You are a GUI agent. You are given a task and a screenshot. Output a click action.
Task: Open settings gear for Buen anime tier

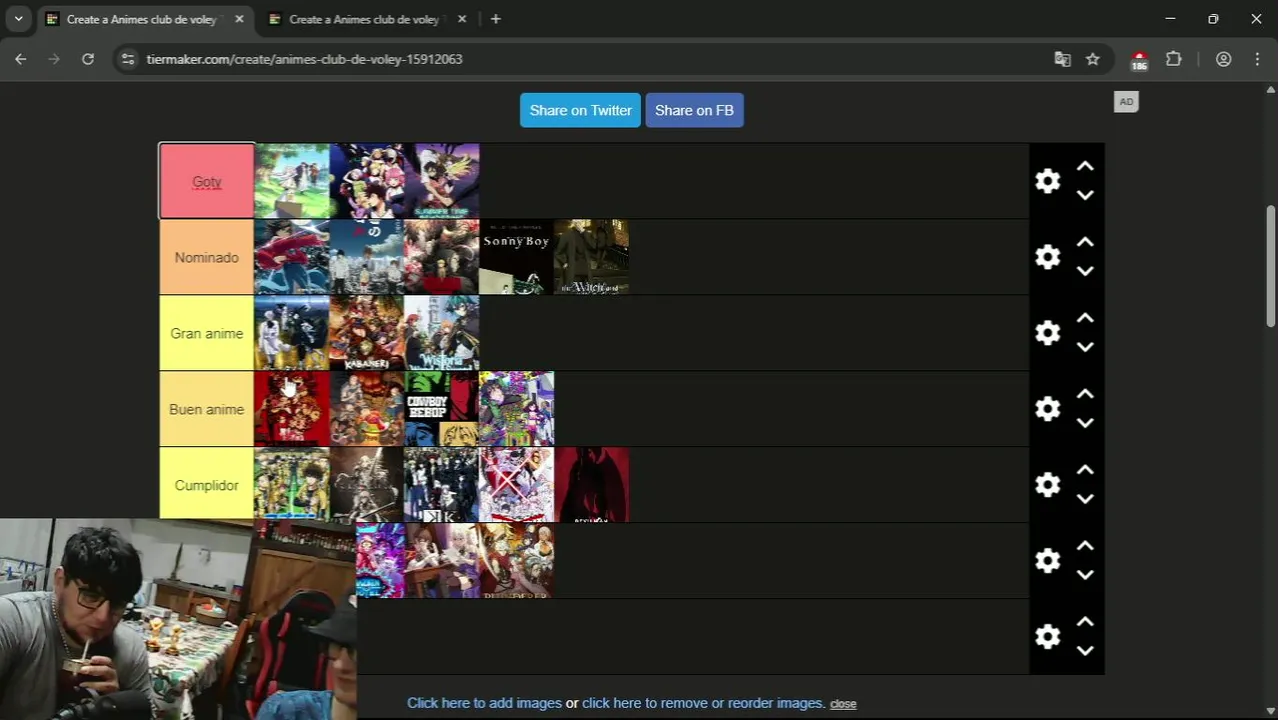(x=1047, y=409)
